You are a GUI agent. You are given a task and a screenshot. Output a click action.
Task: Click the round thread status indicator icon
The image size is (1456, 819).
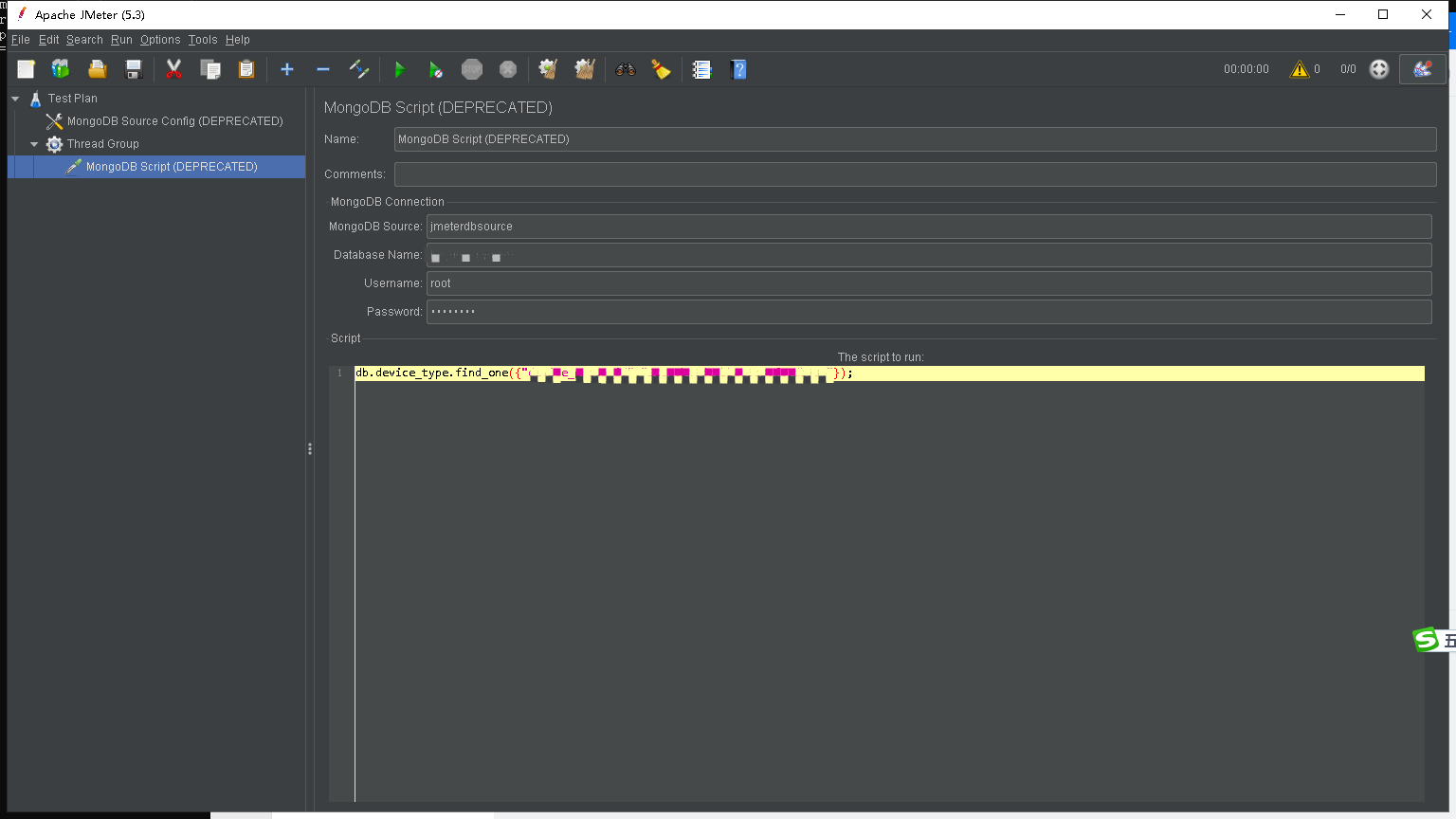1379,69
